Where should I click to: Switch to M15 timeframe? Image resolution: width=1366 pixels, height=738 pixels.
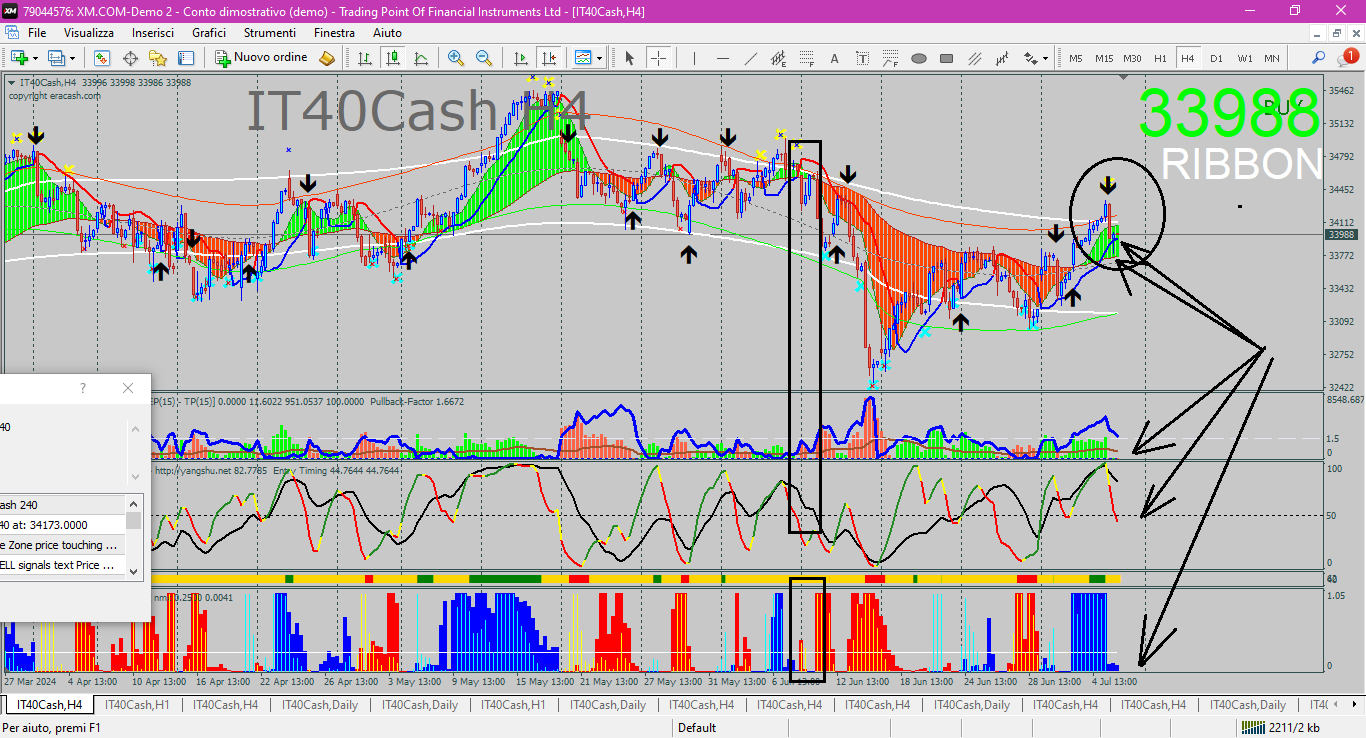pos(1104,58)
